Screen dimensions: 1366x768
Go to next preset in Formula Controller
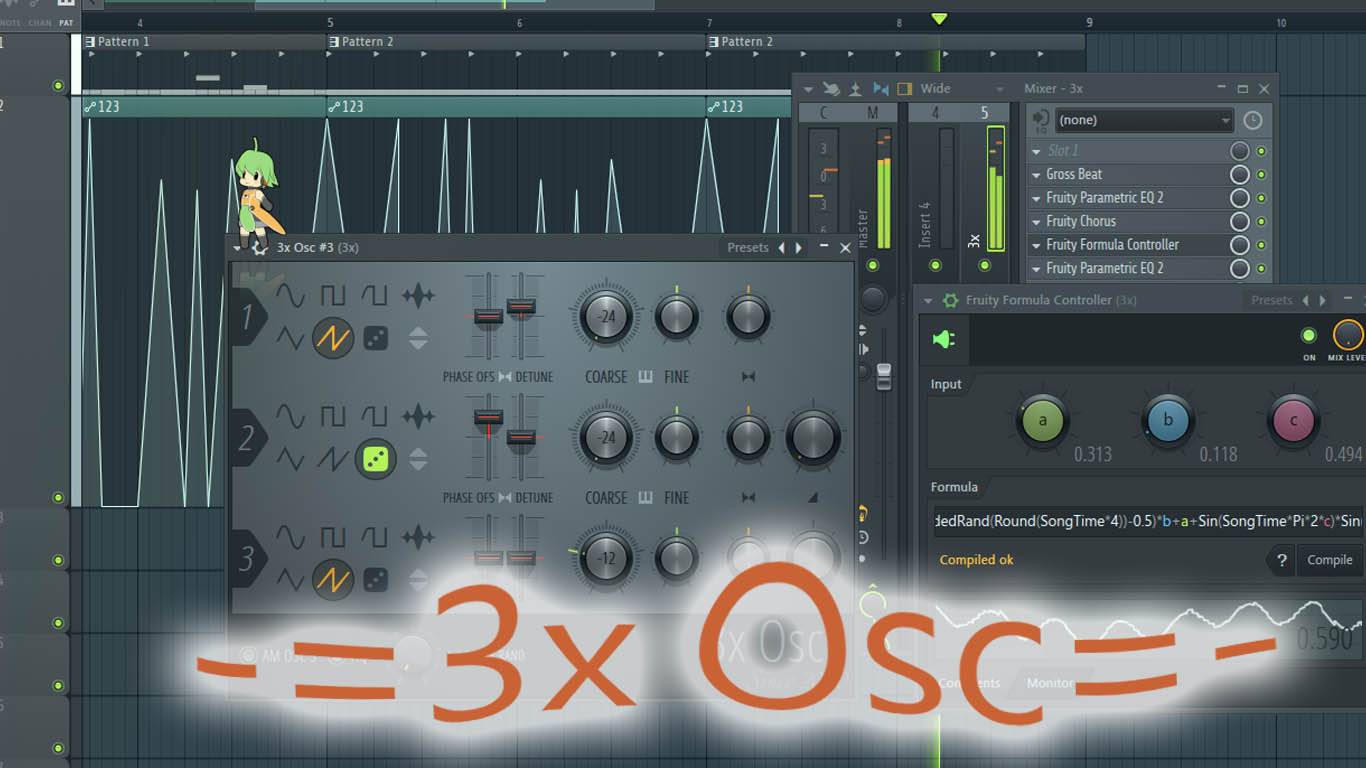click(1322, 300)
